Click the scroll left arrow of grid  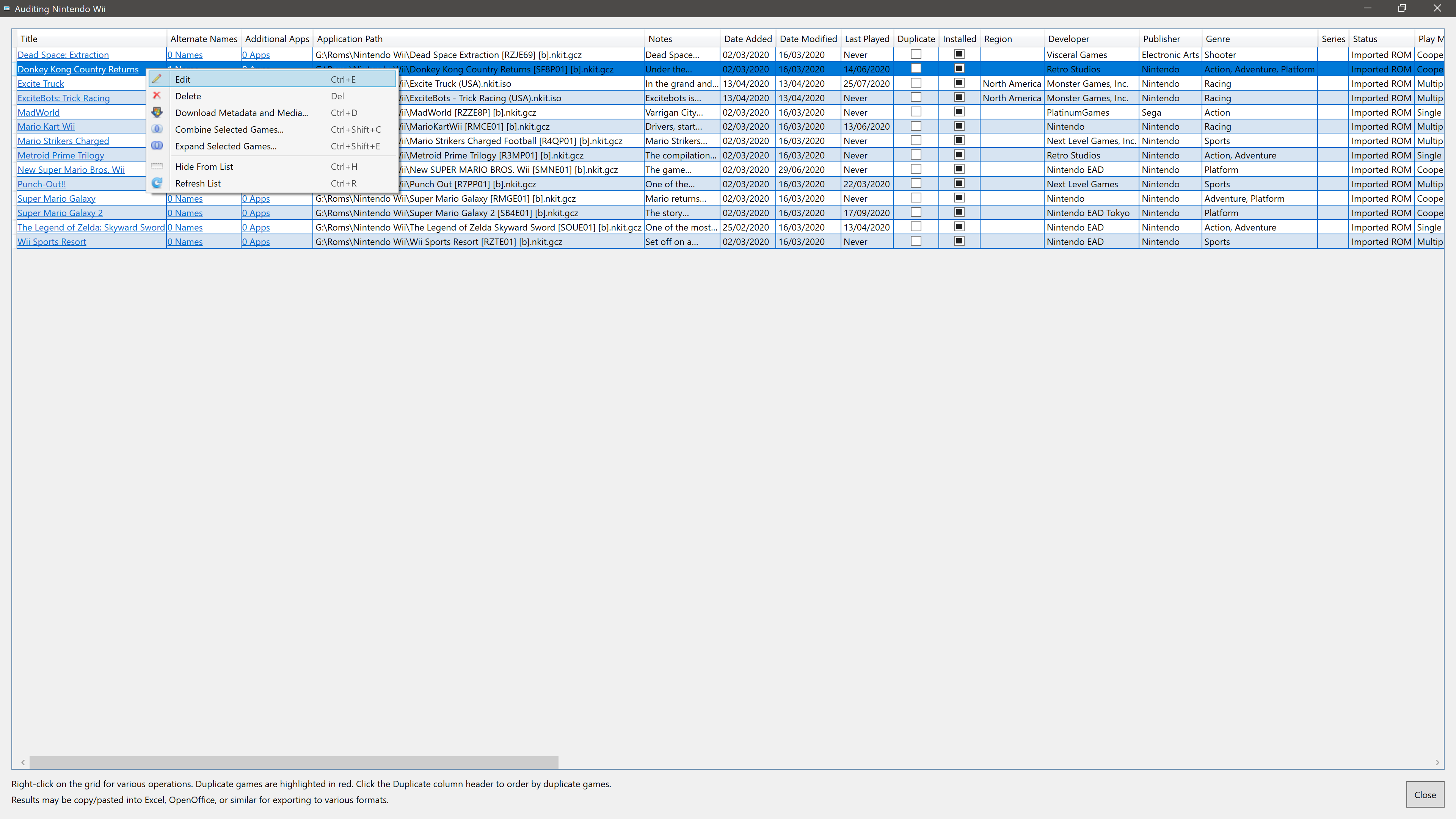pyautogui.click(x=23, y=762)
